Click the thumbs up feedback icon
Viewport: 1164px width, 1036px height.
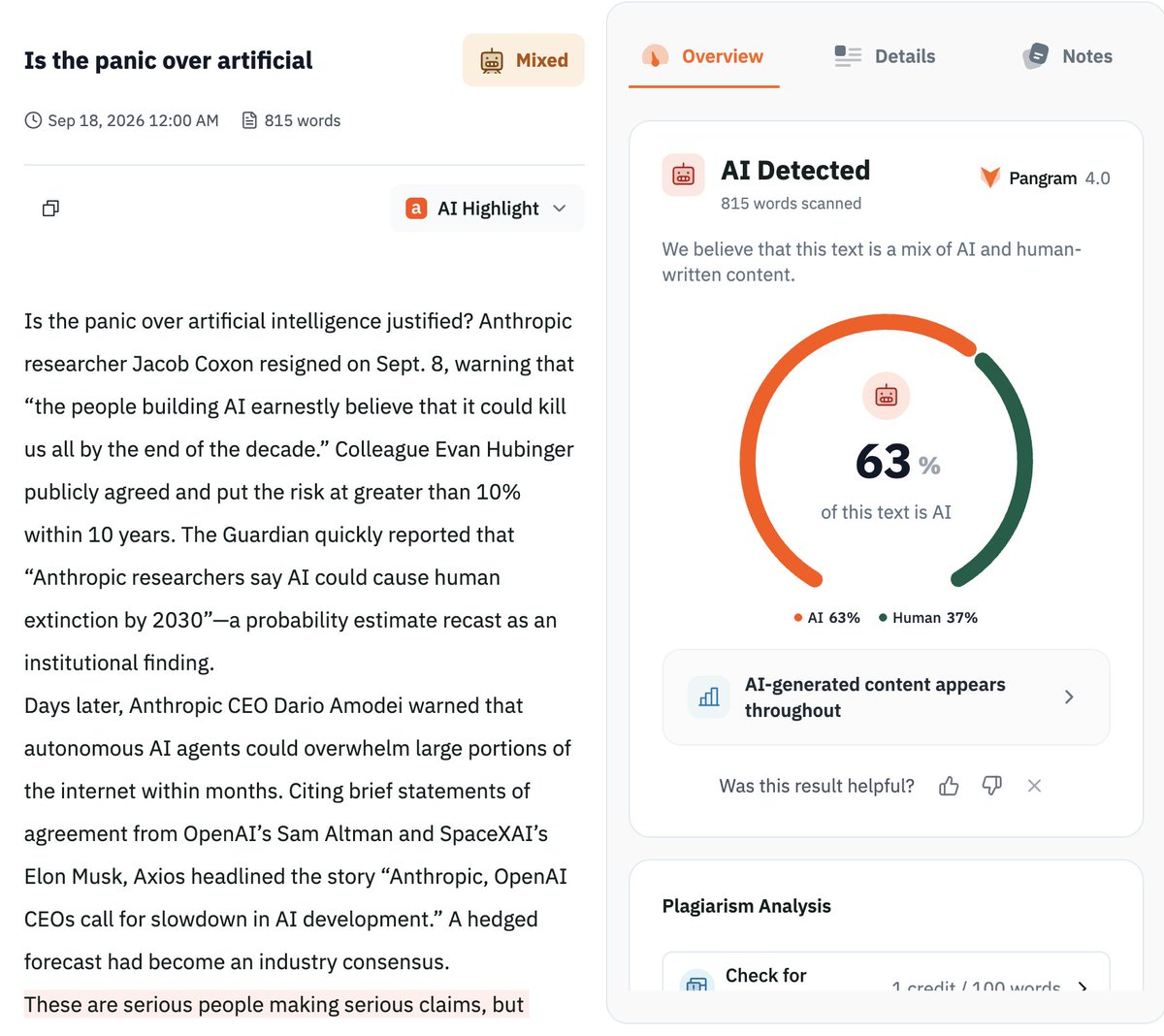click(x=949, y=786)
